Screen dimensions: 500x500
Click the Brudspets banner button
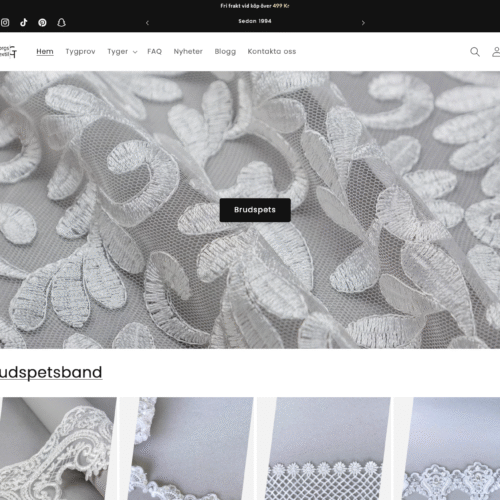tap(255, 210)
